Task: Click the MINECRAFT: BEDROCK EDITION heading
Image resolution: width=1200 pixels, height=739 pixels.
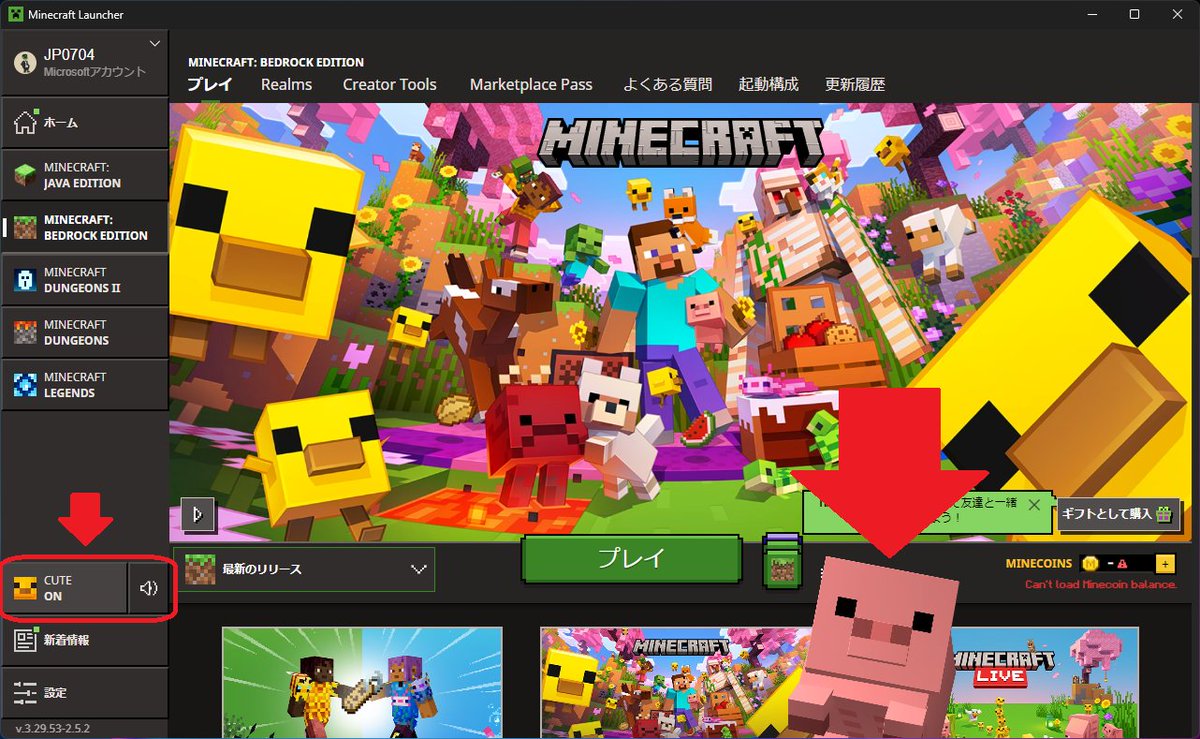Action: pos(276,62)
